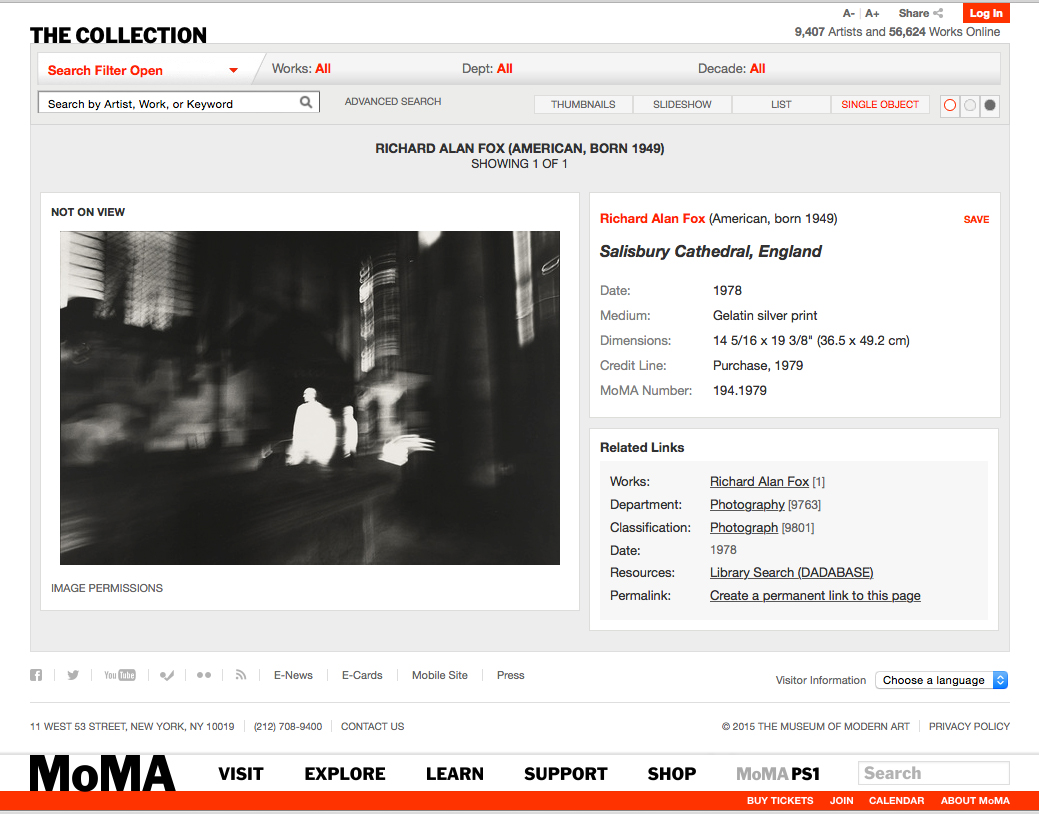Screen dimensions: 1039x814
Task: Open MoMA's Facebook page icon
Action: click(36, 675)
